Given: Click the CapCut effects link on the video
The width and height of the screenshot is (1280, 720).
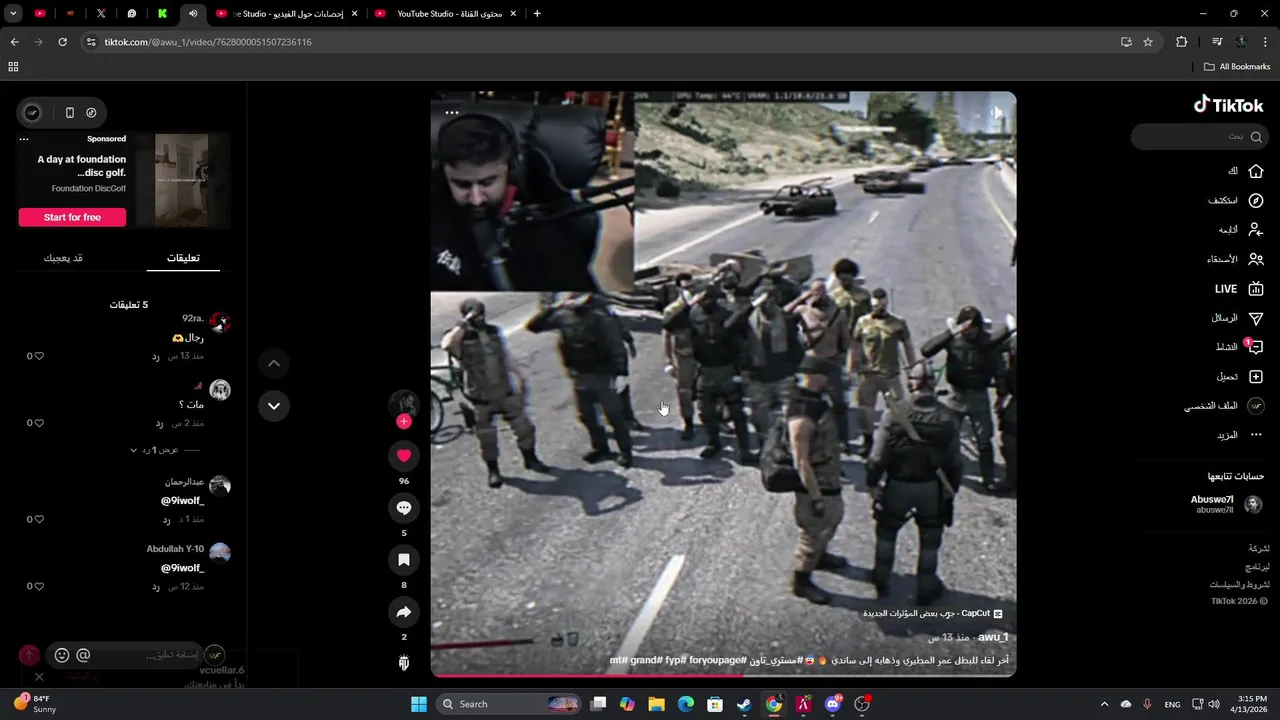Looking at the screenshot, I should click(932, 613).
